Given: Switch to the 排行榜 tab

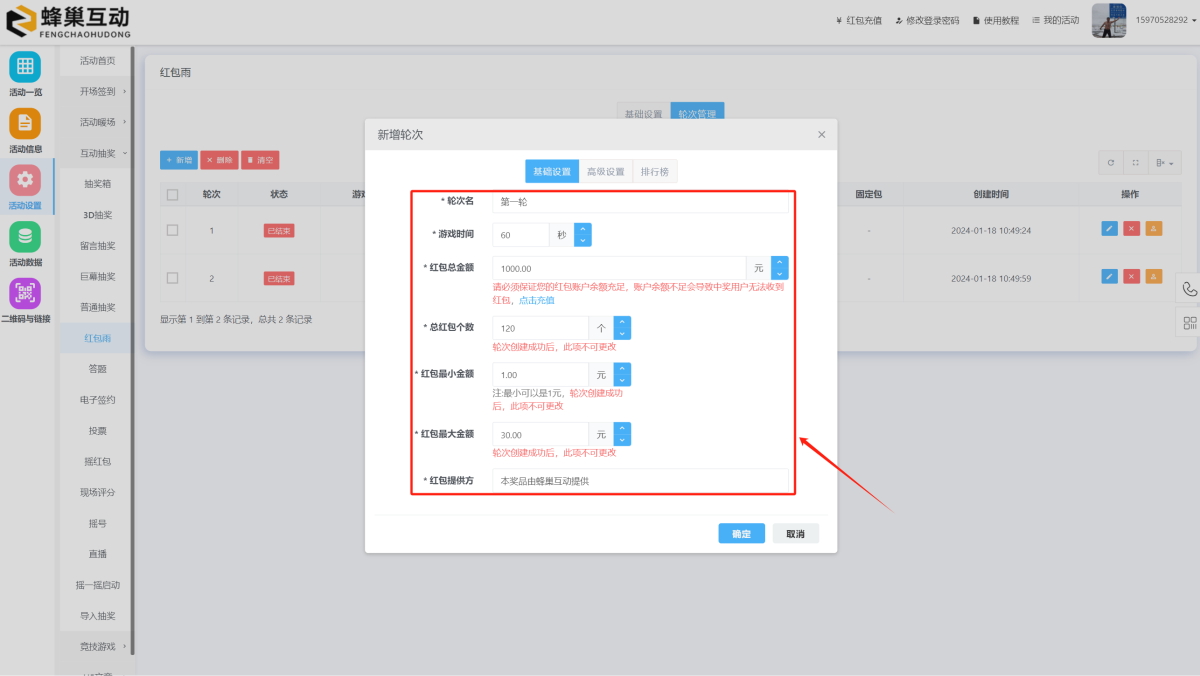Looking at the screenshot, I should 655,172.
